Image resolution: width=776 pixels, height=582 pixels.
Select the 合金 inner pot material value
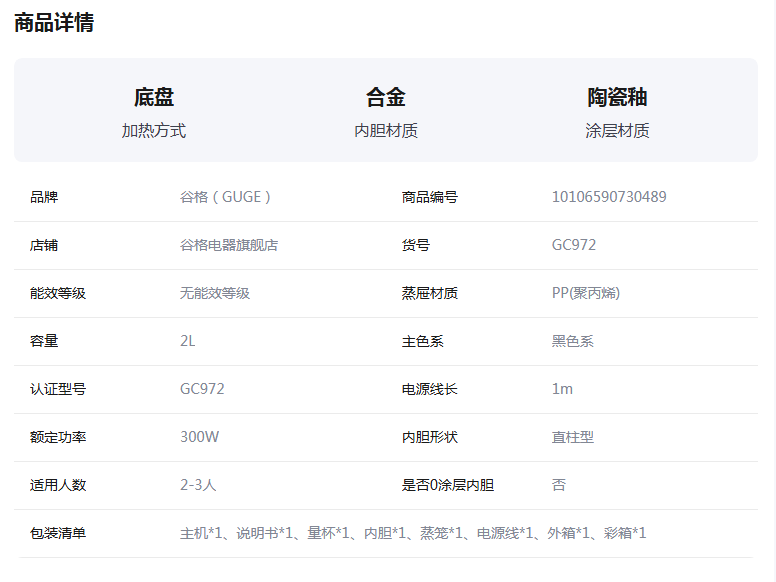(x=386, y=97)
